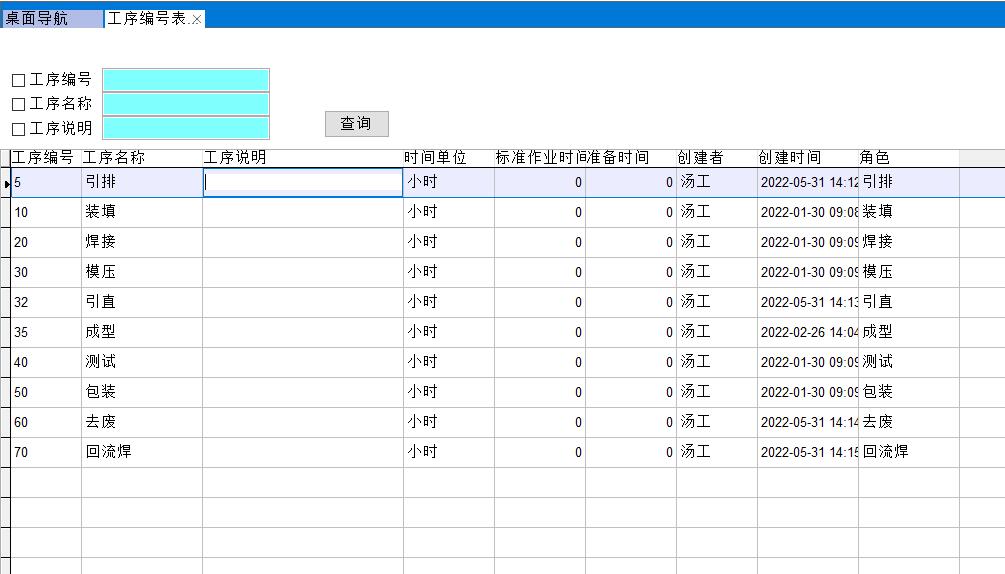Image resolution: width=1005 pixels, height=574 pixels.
Task: Click the 工序编号 column header
Action: click(45, 158)
